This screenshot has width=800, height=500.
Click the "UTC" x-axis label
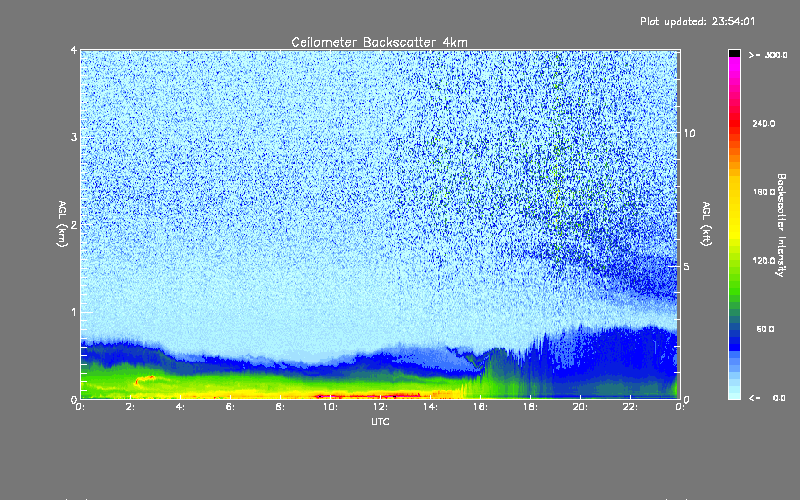point(380,421)
